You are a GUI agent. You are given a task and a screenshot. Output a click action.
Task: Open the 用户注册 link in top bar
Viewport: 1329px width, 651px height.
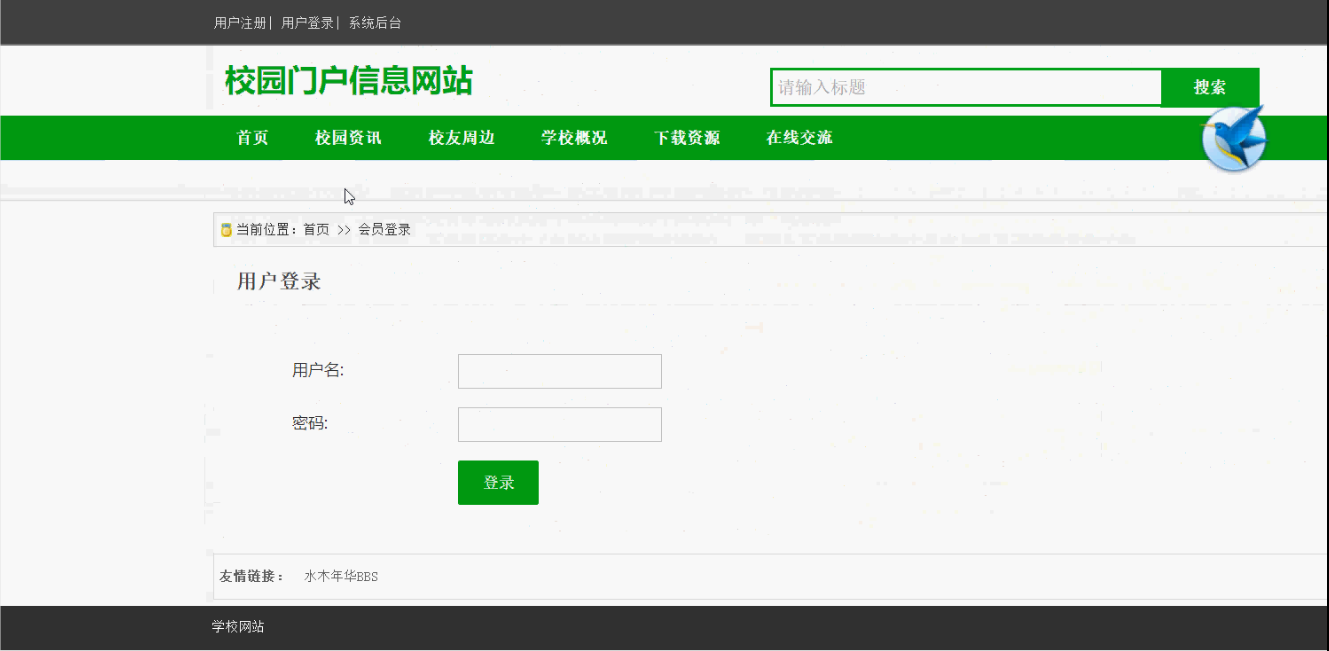click(240, 23)
